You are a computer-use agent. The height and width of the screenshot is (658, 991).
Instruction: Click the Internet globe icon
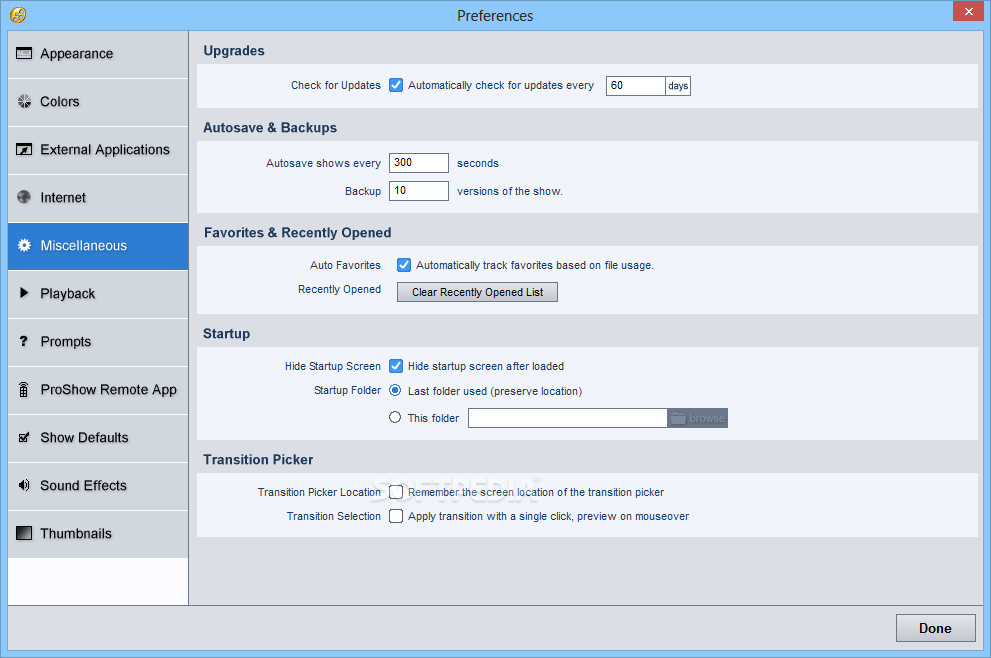pos(24,197)
